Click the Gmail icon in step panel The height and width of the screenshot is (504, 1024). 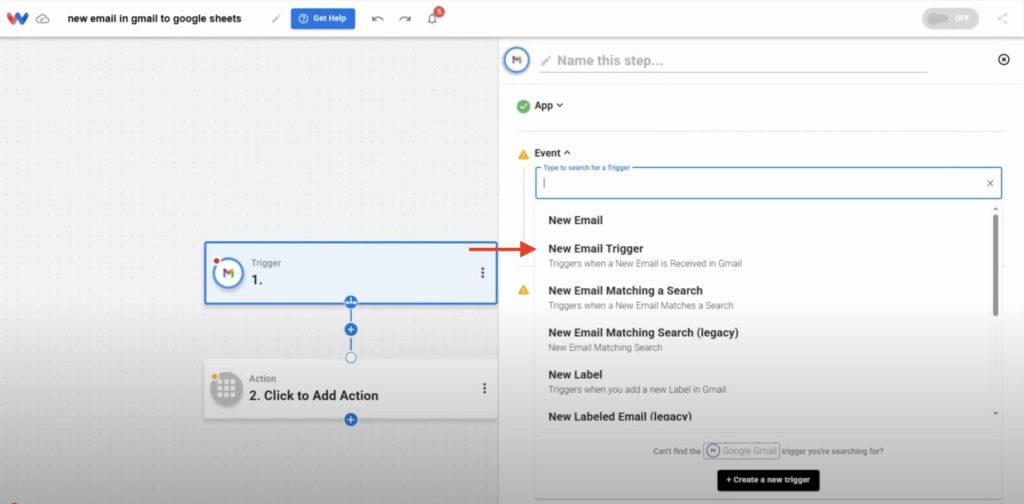[517, 60]
